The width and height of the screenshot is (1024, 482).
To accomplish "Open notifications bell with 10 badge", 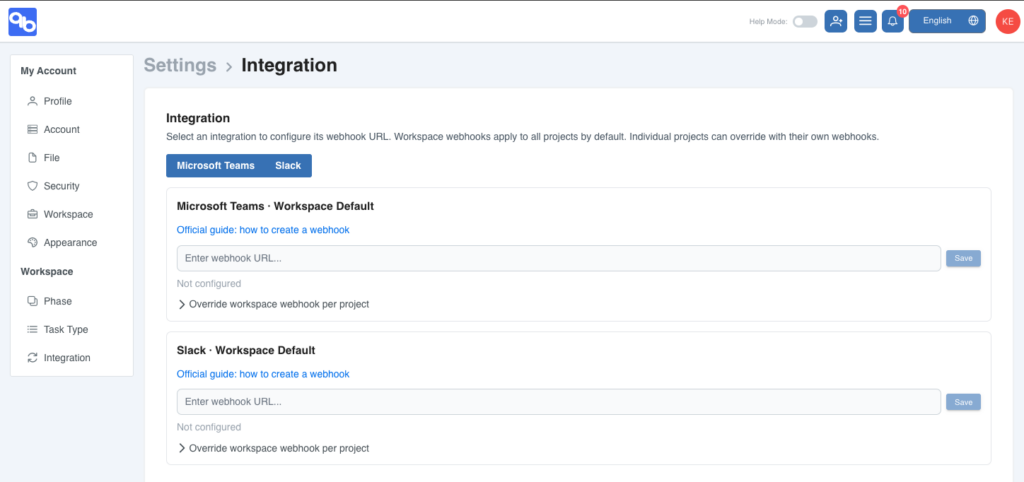I will click(x=893, y=21).
